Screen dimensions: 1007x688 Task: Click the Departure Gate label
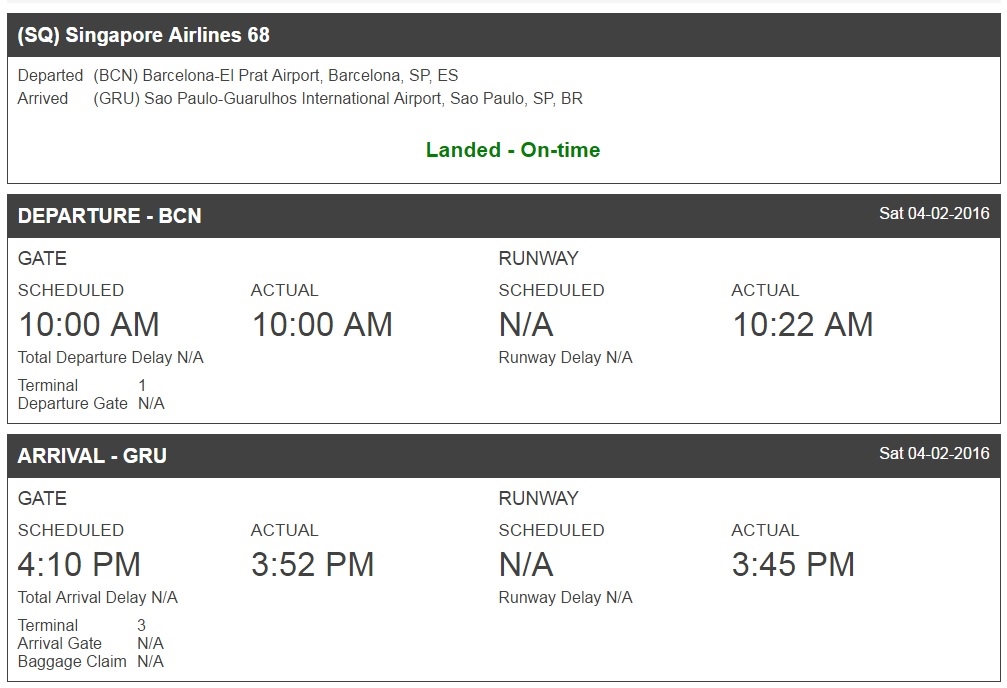pos(73,403)
